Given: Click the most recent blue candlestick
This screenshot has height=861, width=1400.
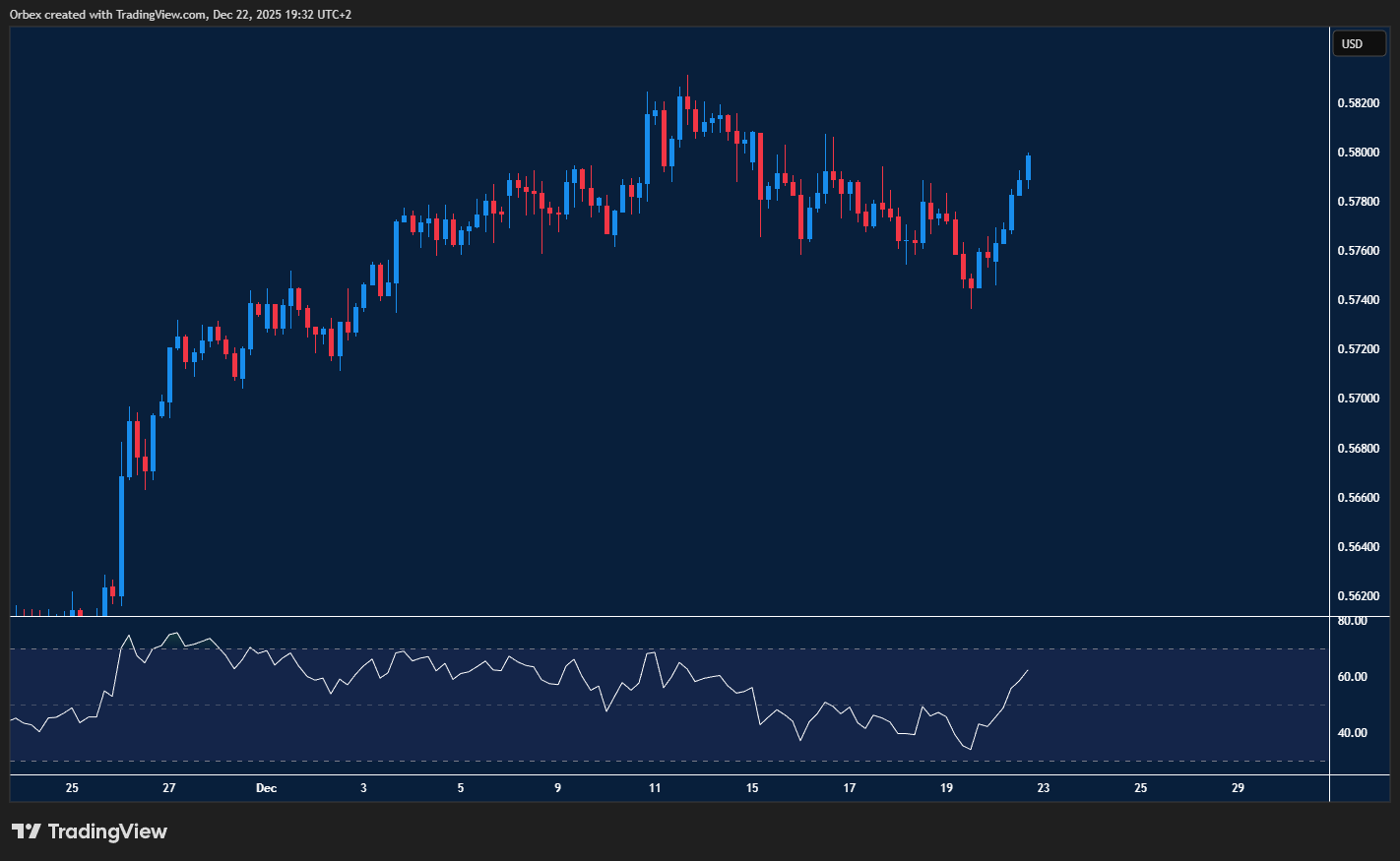Looking at the screenshot, I should coord(1028,167).
